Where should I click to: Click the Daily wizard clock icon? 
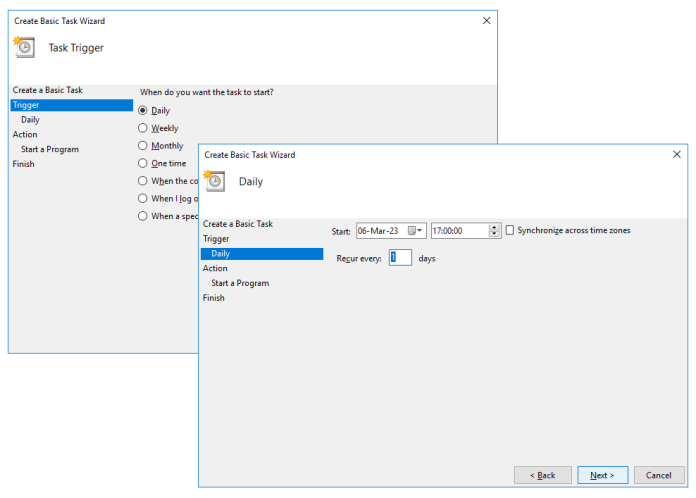point(215,180)
